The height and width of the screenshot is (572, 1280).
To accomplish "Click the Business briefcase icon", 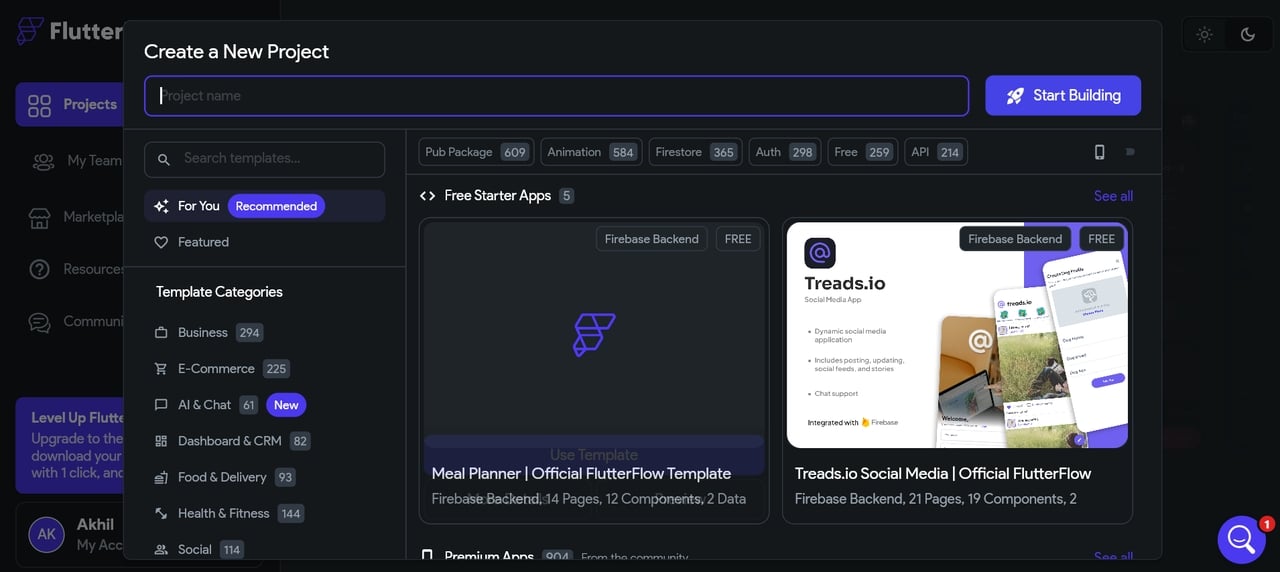I will tap(161, 333).
